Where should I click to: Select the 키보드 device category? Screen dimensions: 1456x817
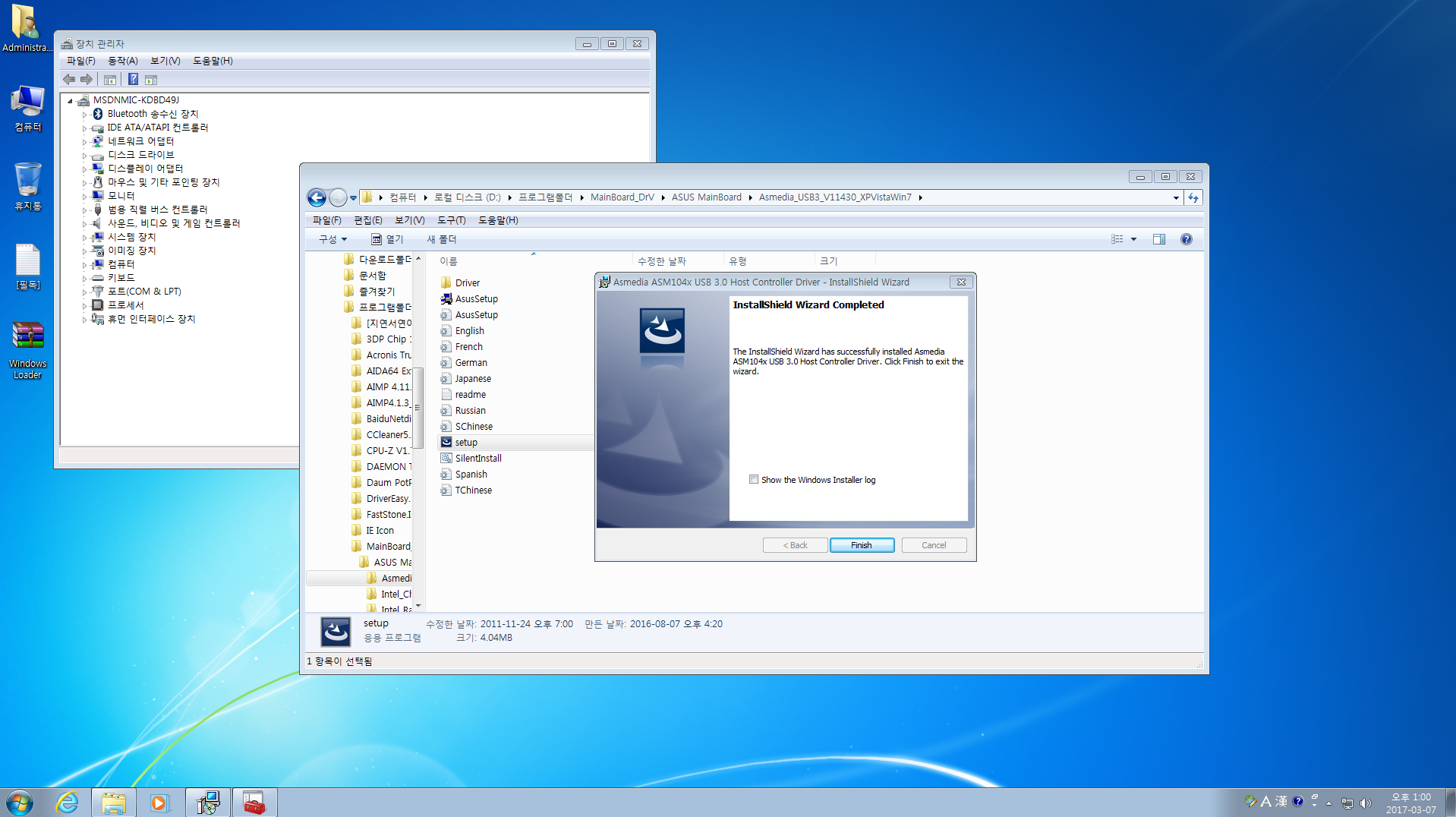coord(121,278)
